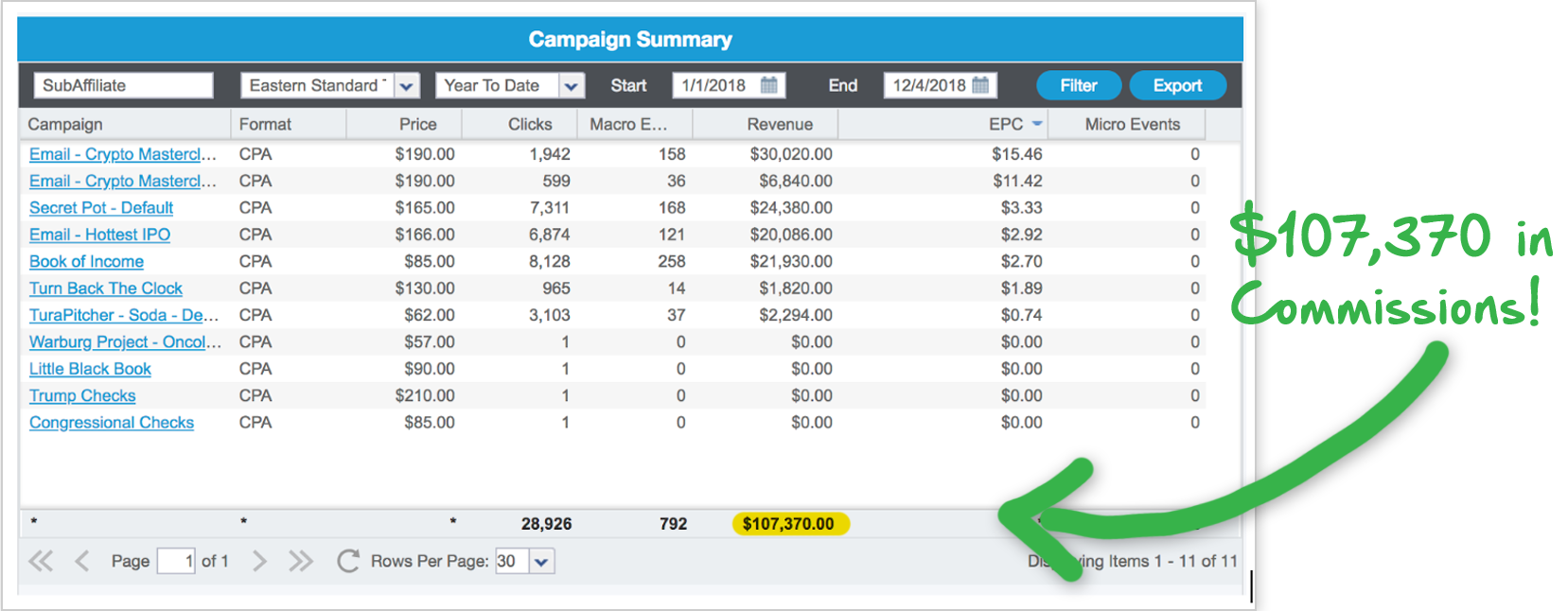This screenshot has height=611, width=1568.
Task: Open Email - Hottest IPO campaign
Action: point(99,235)
